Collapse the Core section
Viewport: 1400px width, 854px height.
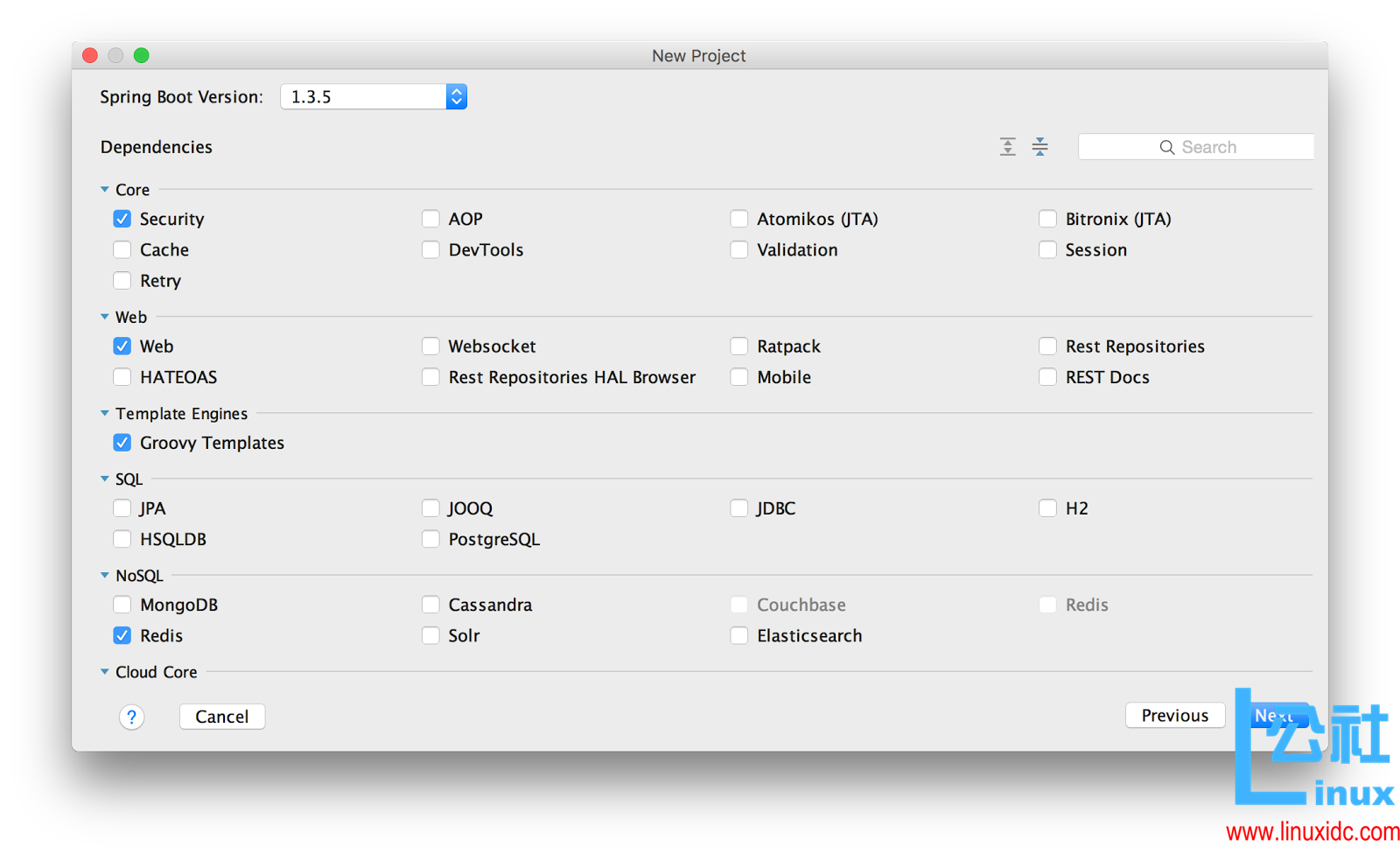coord(105,190)
